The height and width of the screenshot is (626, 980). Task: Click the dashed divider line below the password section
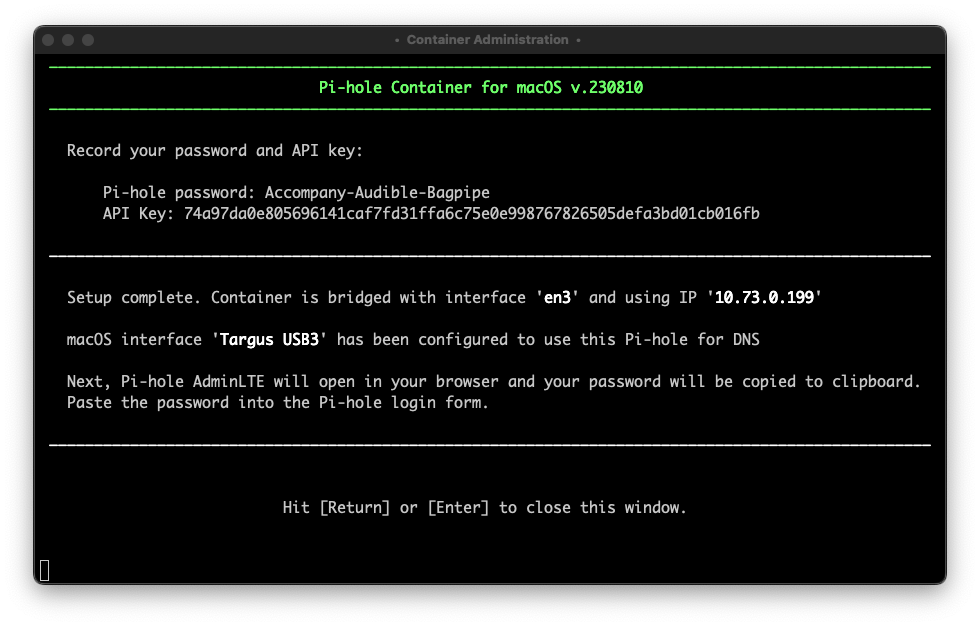coord(490,255)
